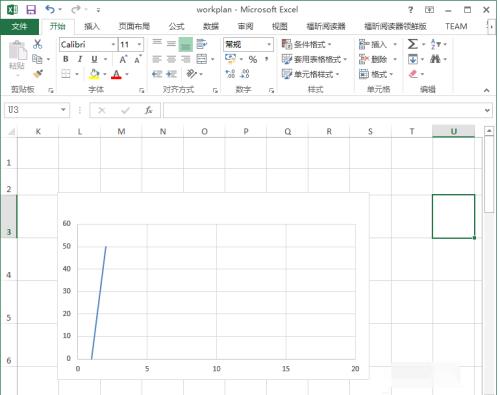
Task: Open 单元格样式 cell styles menu
Action: point(310,74)
